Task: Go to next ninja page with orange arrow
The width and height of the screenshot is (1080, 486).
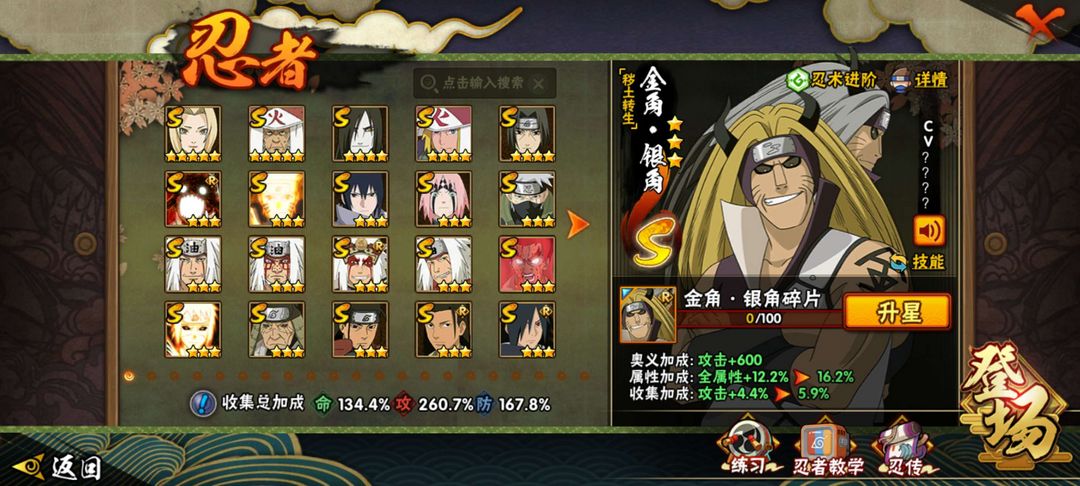Action: [577, 224]
